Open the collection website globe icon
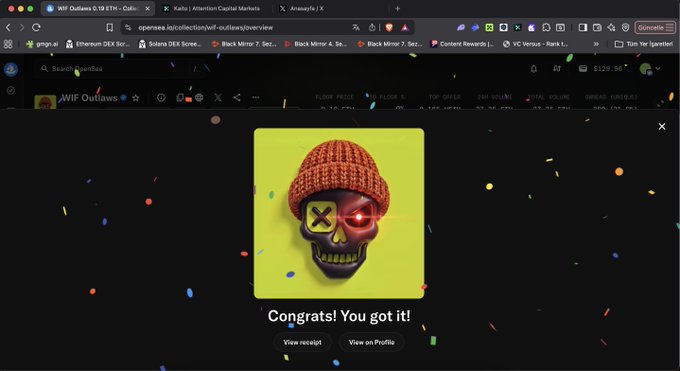The image size is (680, 371). [199, 98]
